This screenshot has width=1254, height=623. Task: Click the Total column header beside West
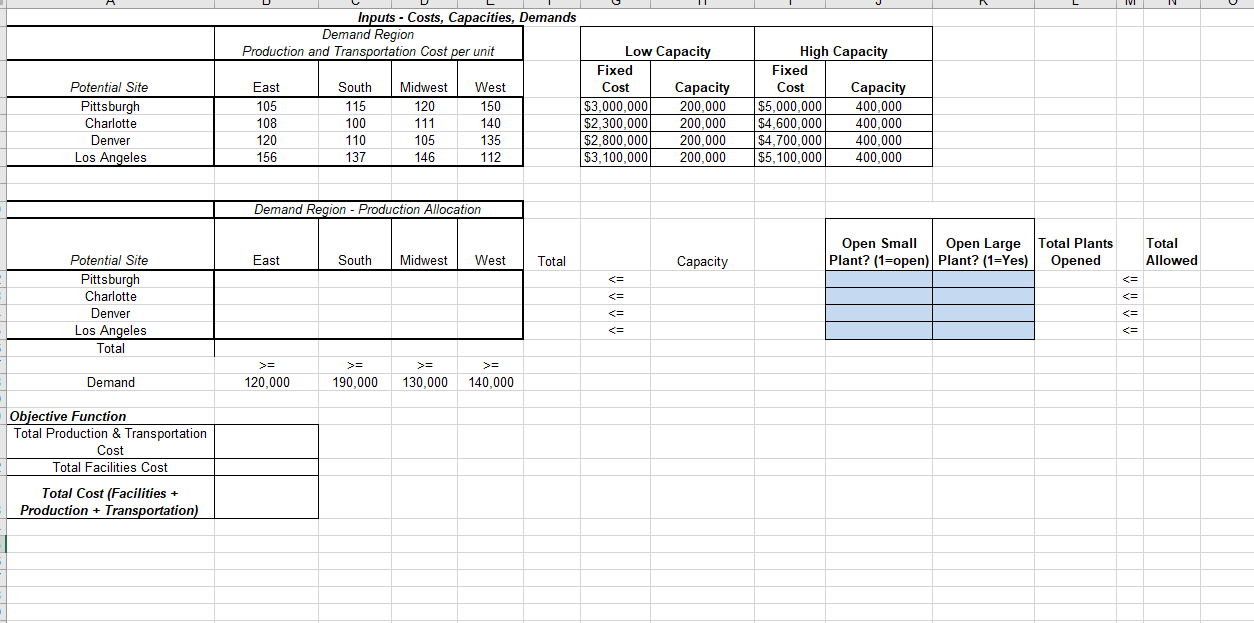click(x=551, y=261)
